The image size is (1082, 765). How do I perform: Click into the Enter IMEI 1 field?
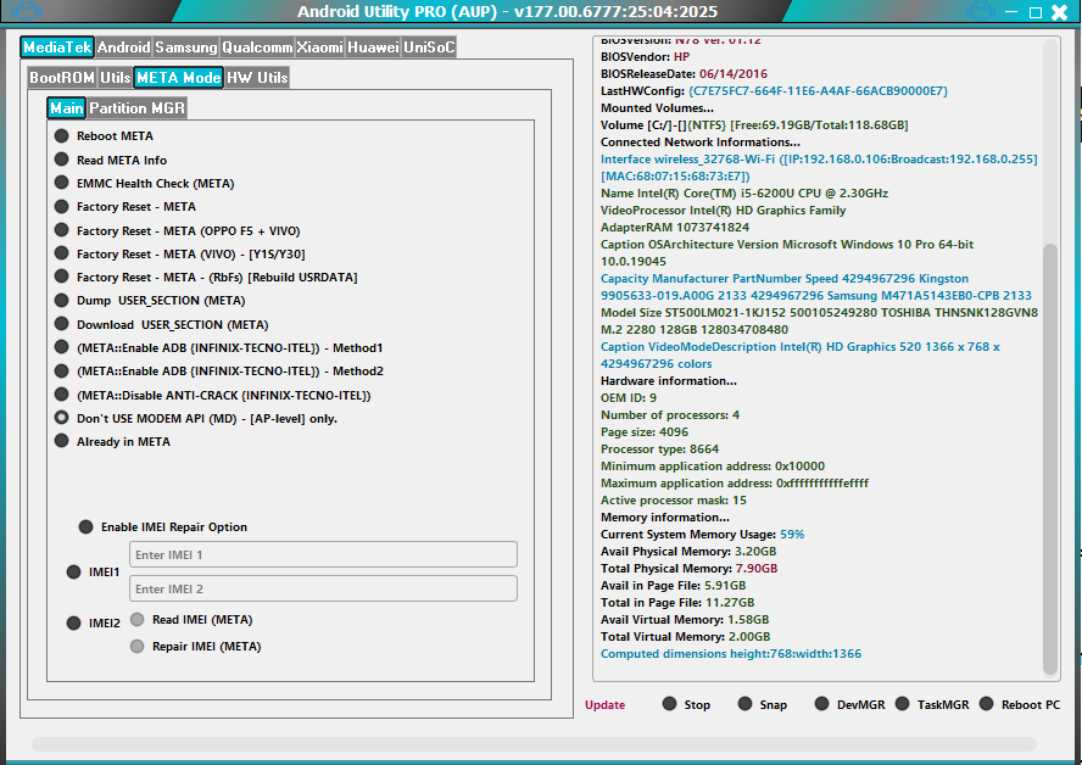320,555
